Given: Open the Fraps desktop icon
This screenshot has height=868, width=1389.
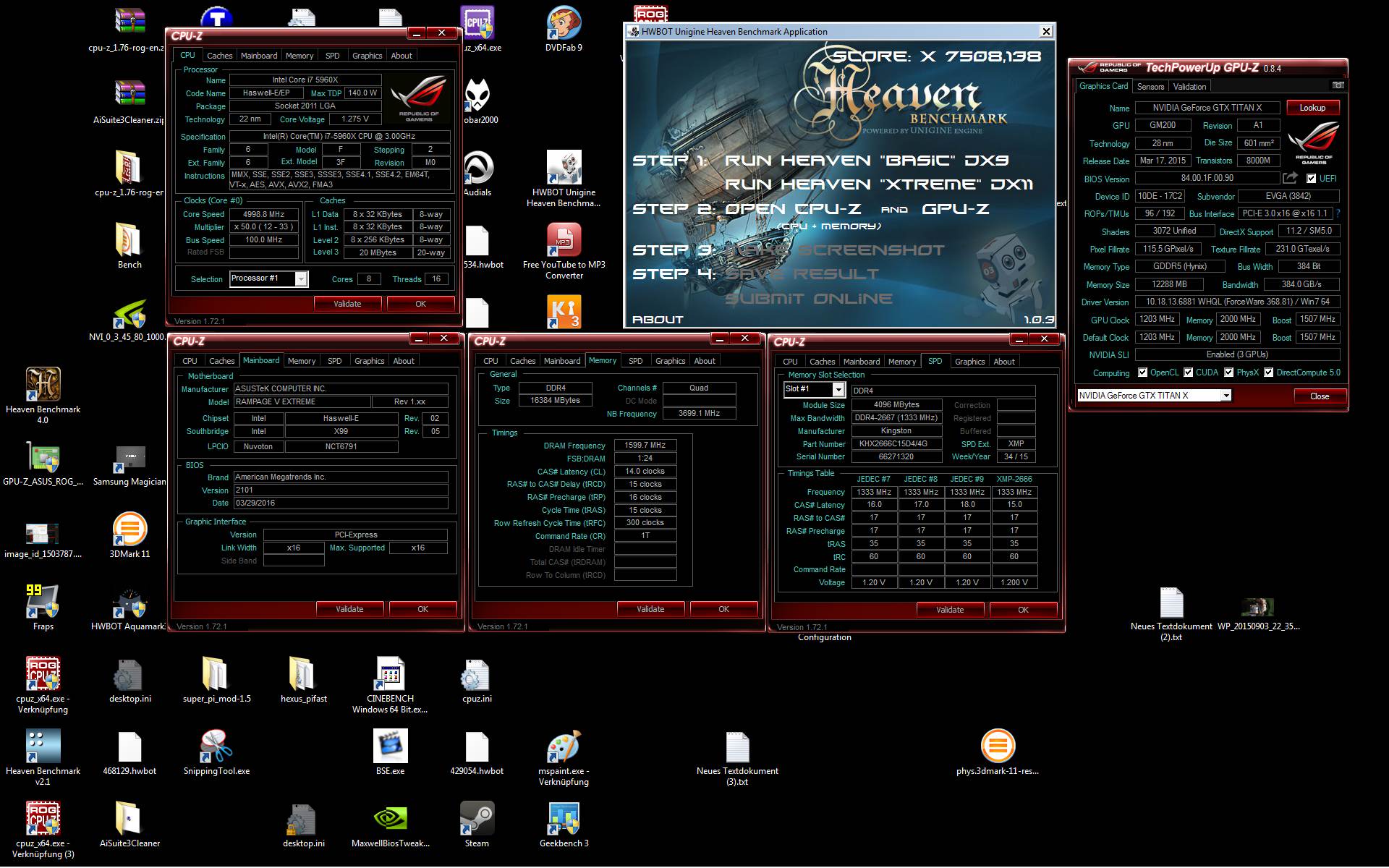Looking at the screenshot, I should click(43, 602).
